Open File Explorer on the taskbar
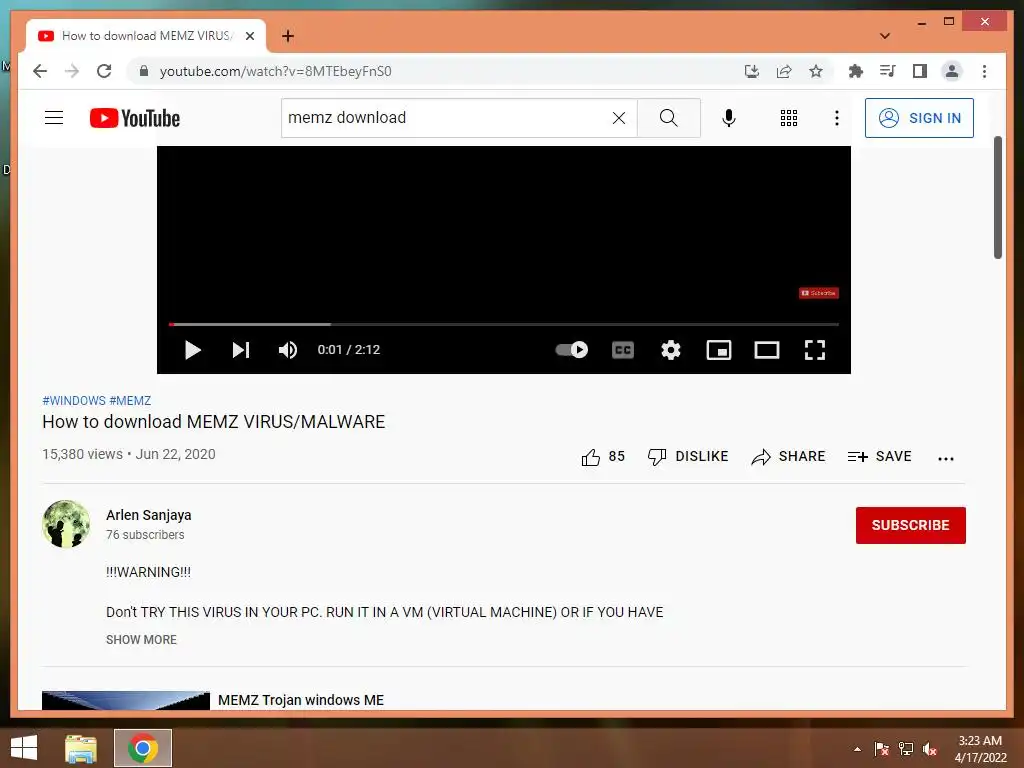Screen dimensions: 1024x768 tap(81, 748)
